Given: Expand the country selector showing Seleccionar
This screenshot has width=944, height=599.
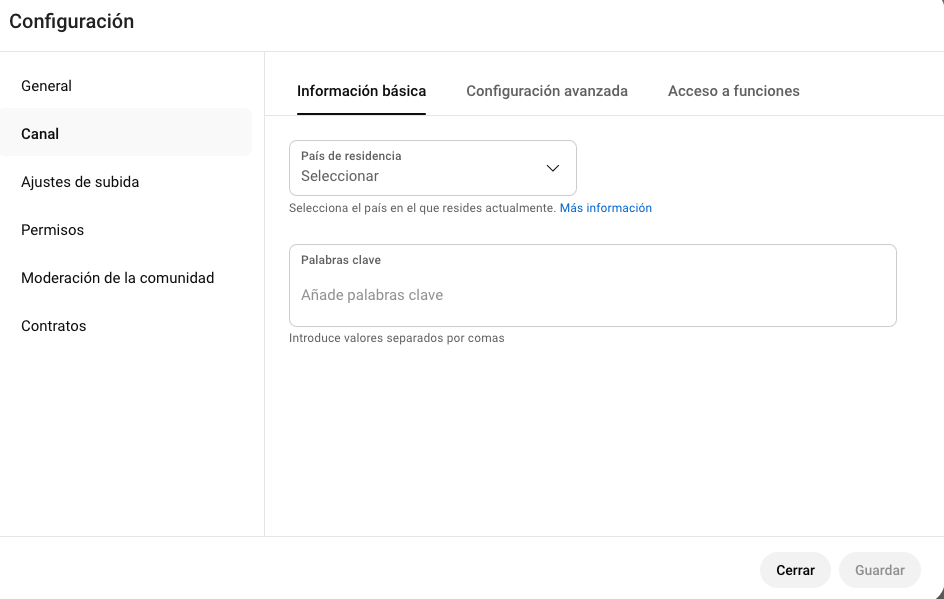Looking at the screenshot, I should pyautogui.click(x=432, y=168).
